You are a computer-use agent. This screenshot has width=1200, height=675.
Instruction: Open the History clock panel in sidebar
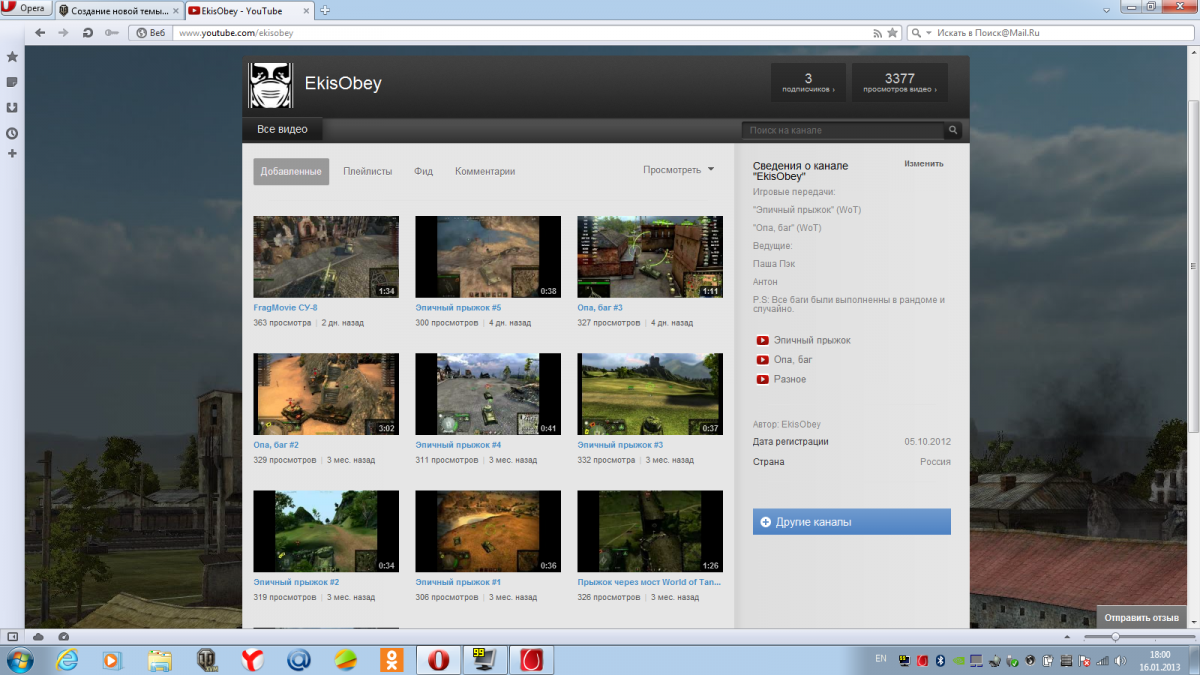13,133
